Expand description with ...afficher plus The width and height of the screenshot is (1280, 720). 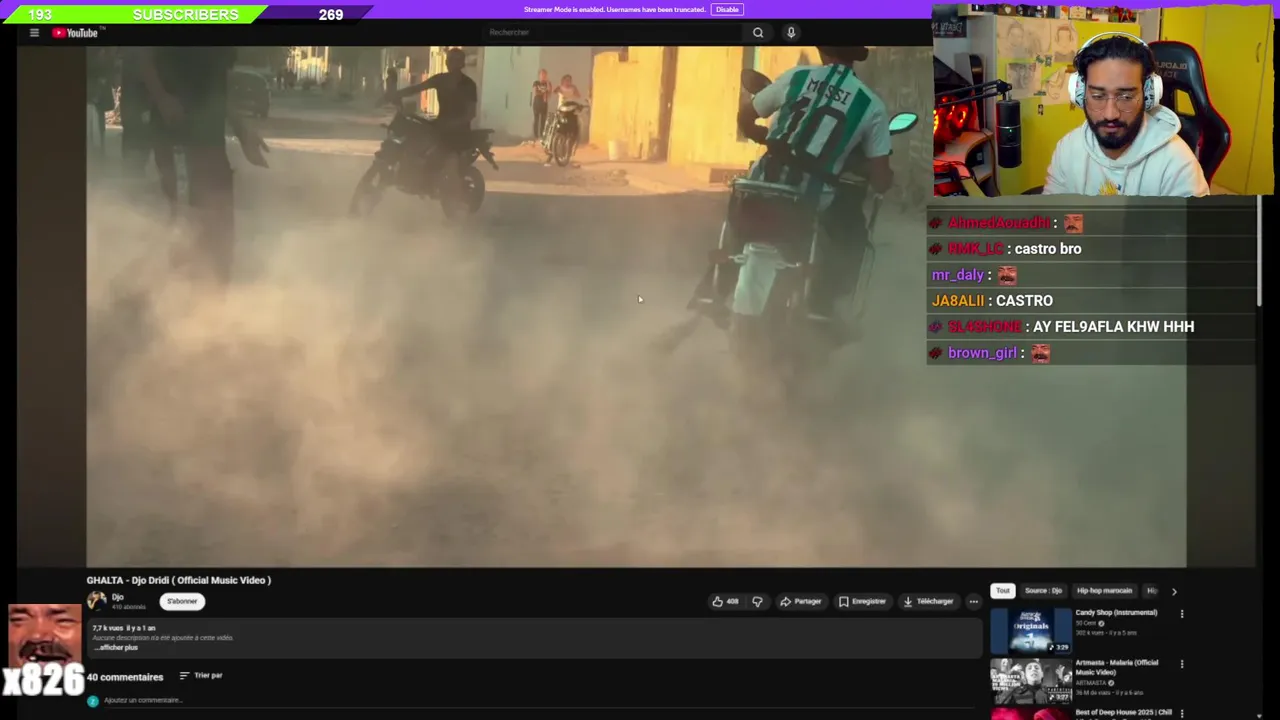118,648
